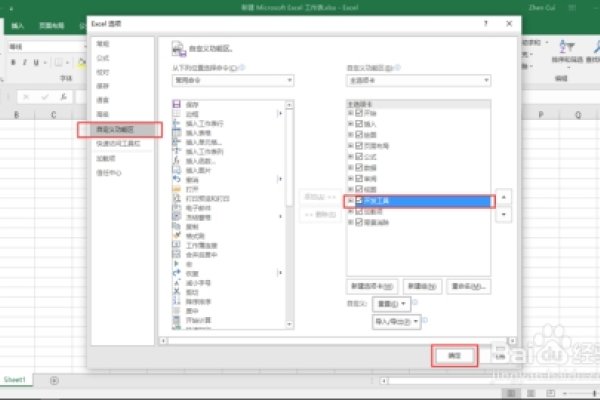The height and width of the screenshot is (400, 600).
Task: Uncheck the 插入 main tab checkbox
Action: tap(359, 124)
